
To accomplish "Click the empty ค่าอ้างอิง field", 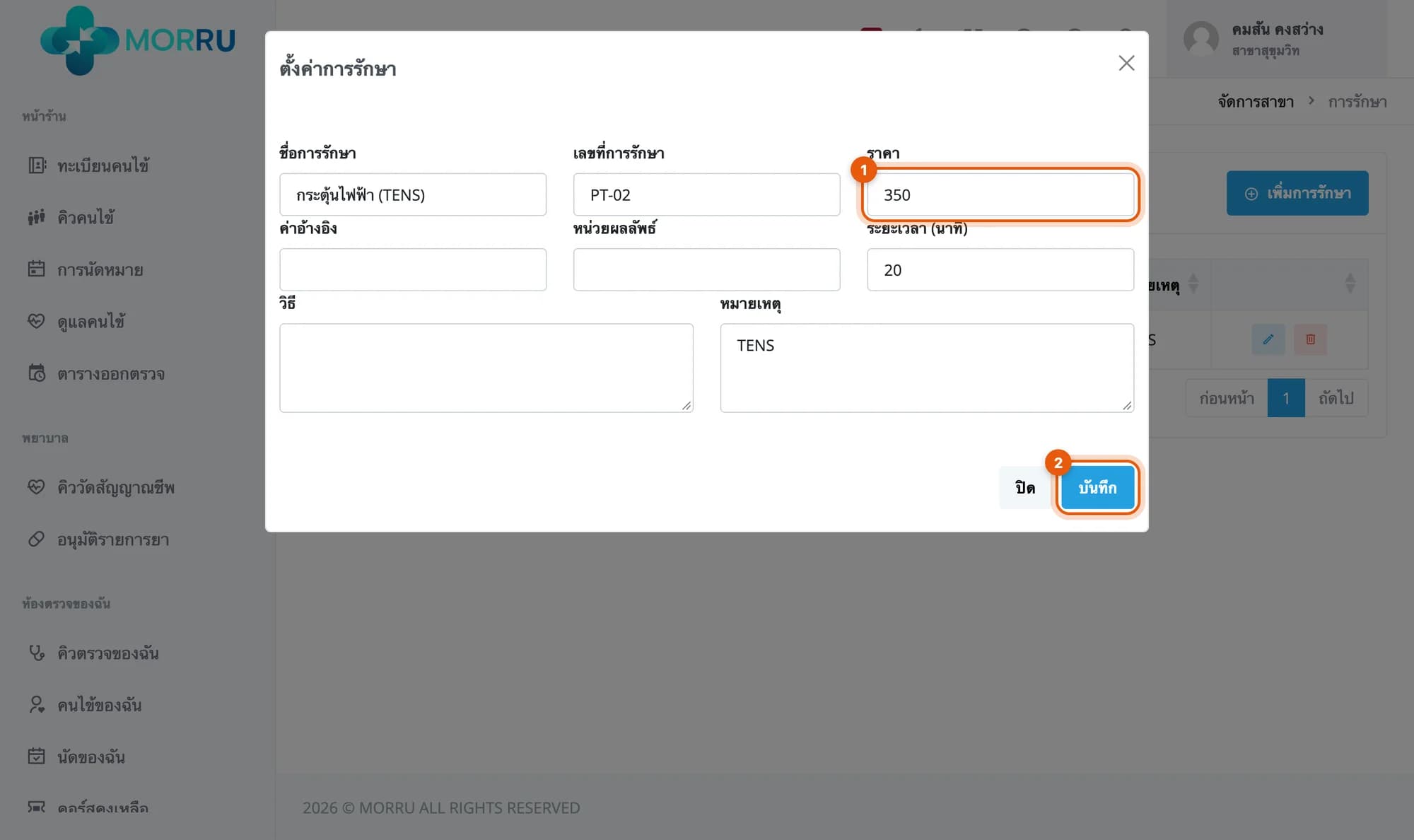I will pos(413,269).
